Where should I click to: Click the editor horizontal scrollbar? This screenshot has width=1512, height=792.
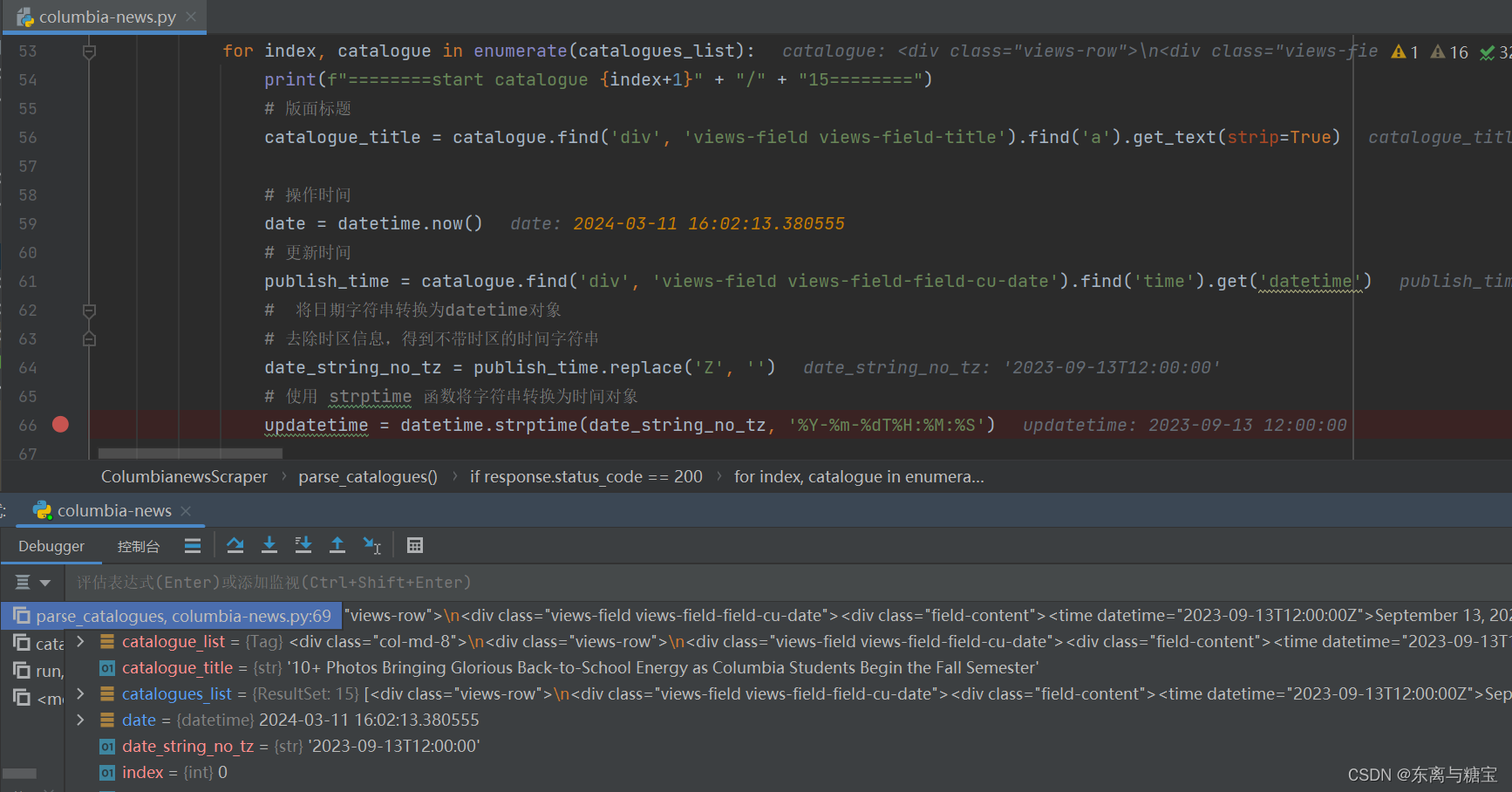tap(190, 454)
